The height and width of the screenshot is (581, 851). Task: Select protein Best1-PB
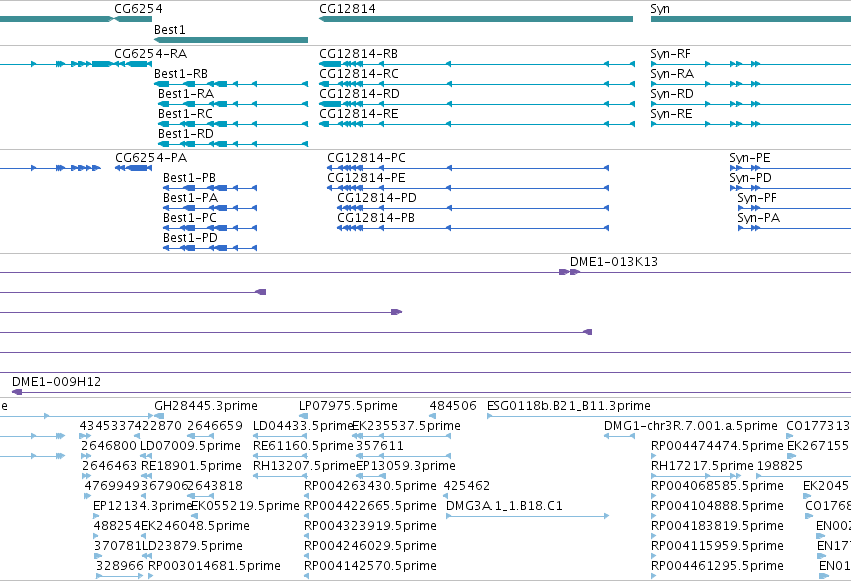(x=189, y=178)
